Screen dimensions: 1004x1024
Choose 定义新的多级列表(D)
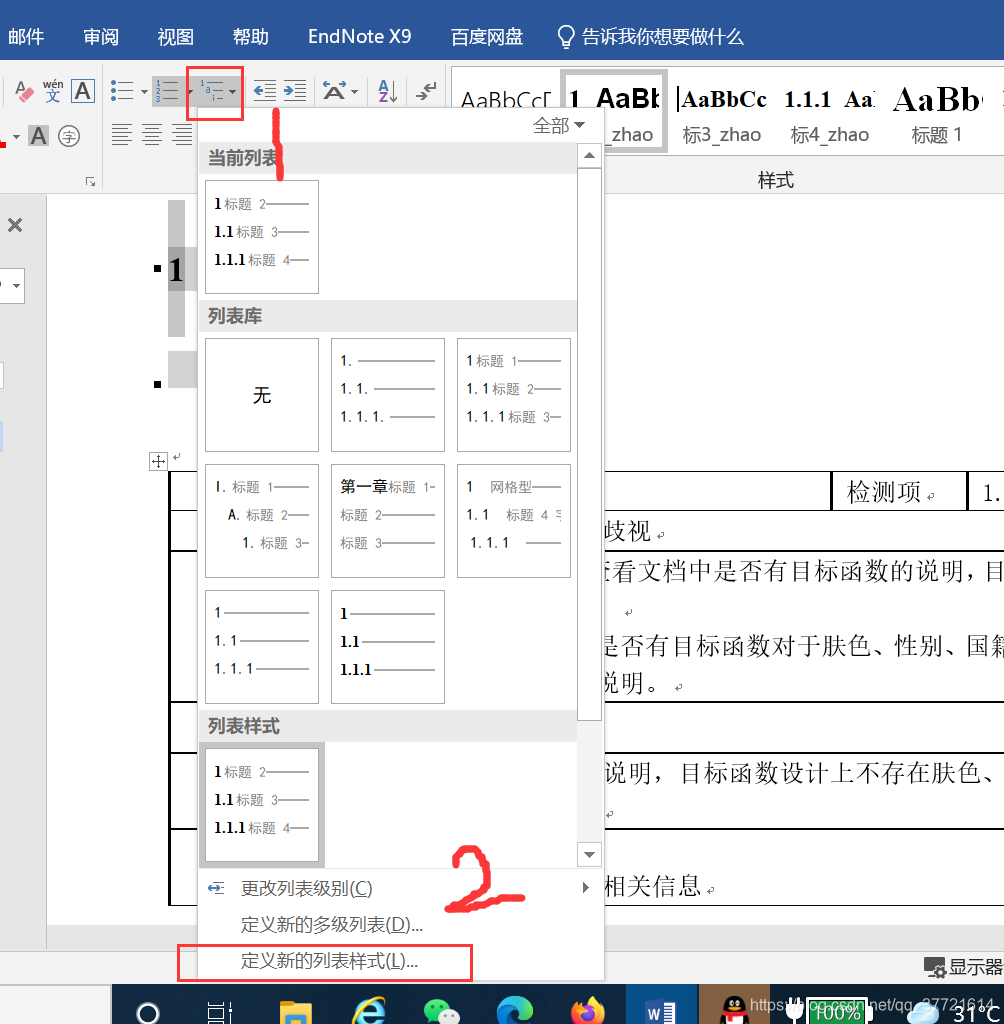point(400,924)
